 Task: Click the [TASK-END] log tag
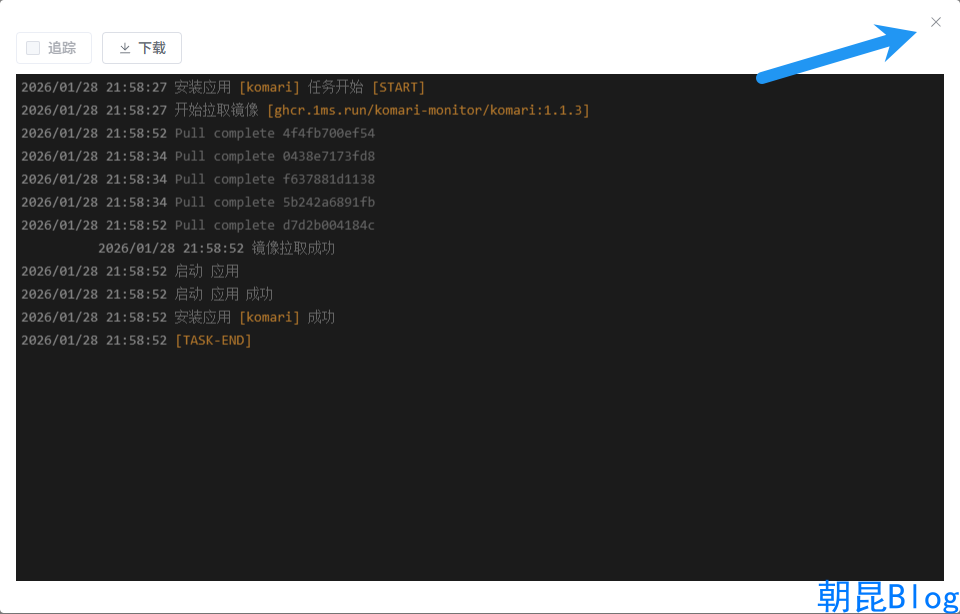pos(213,340)
